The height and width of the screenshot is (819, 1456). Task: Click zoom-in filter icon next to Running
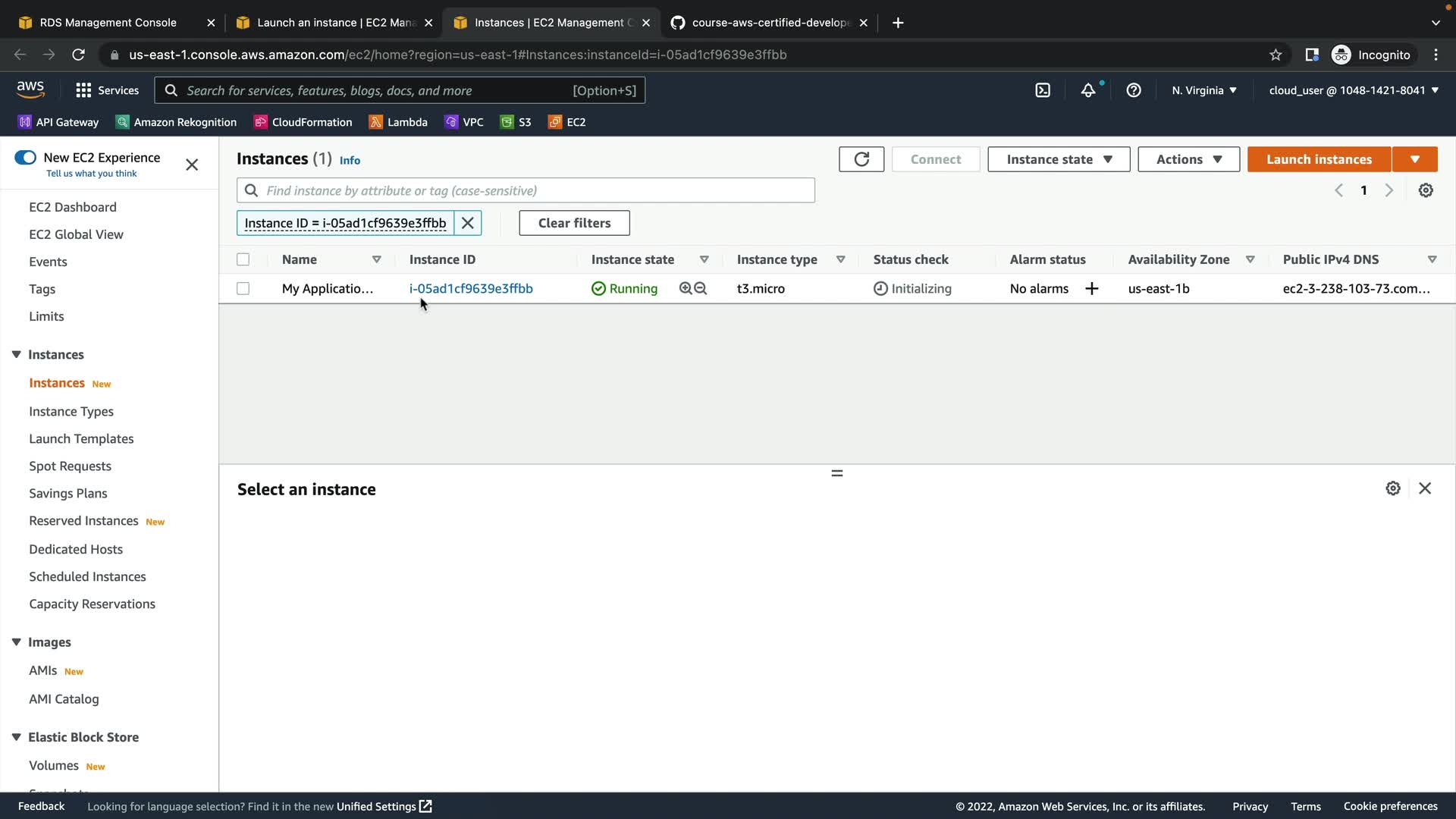(x=686, y=288)
